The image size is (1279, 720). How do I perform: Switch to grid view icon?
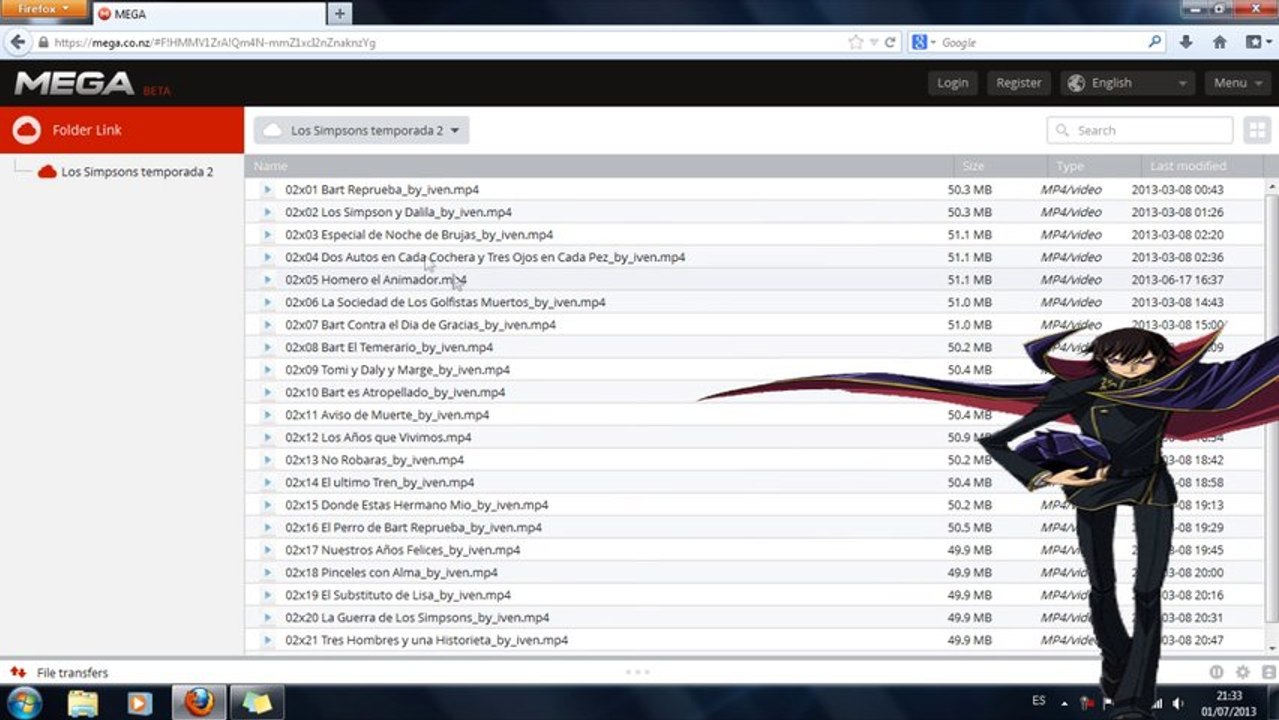click(x=1256, y=130)
